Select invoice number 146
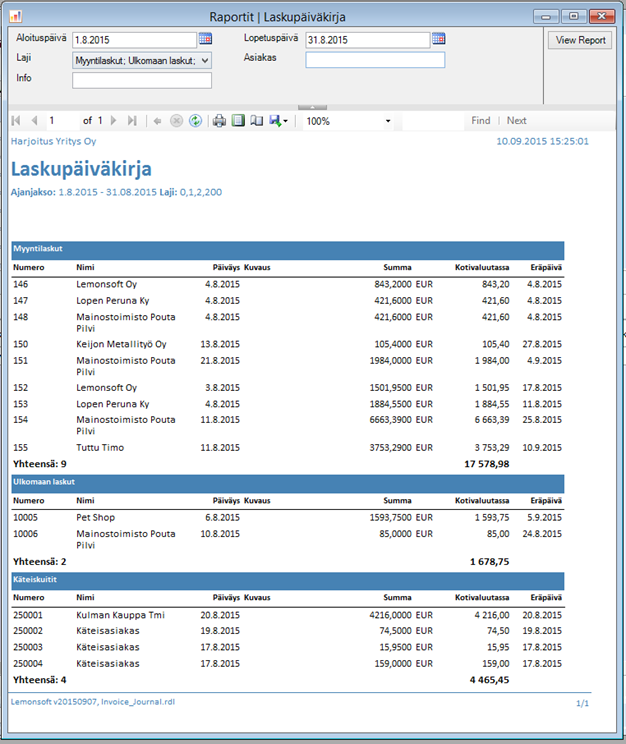 tap(20, 284)
